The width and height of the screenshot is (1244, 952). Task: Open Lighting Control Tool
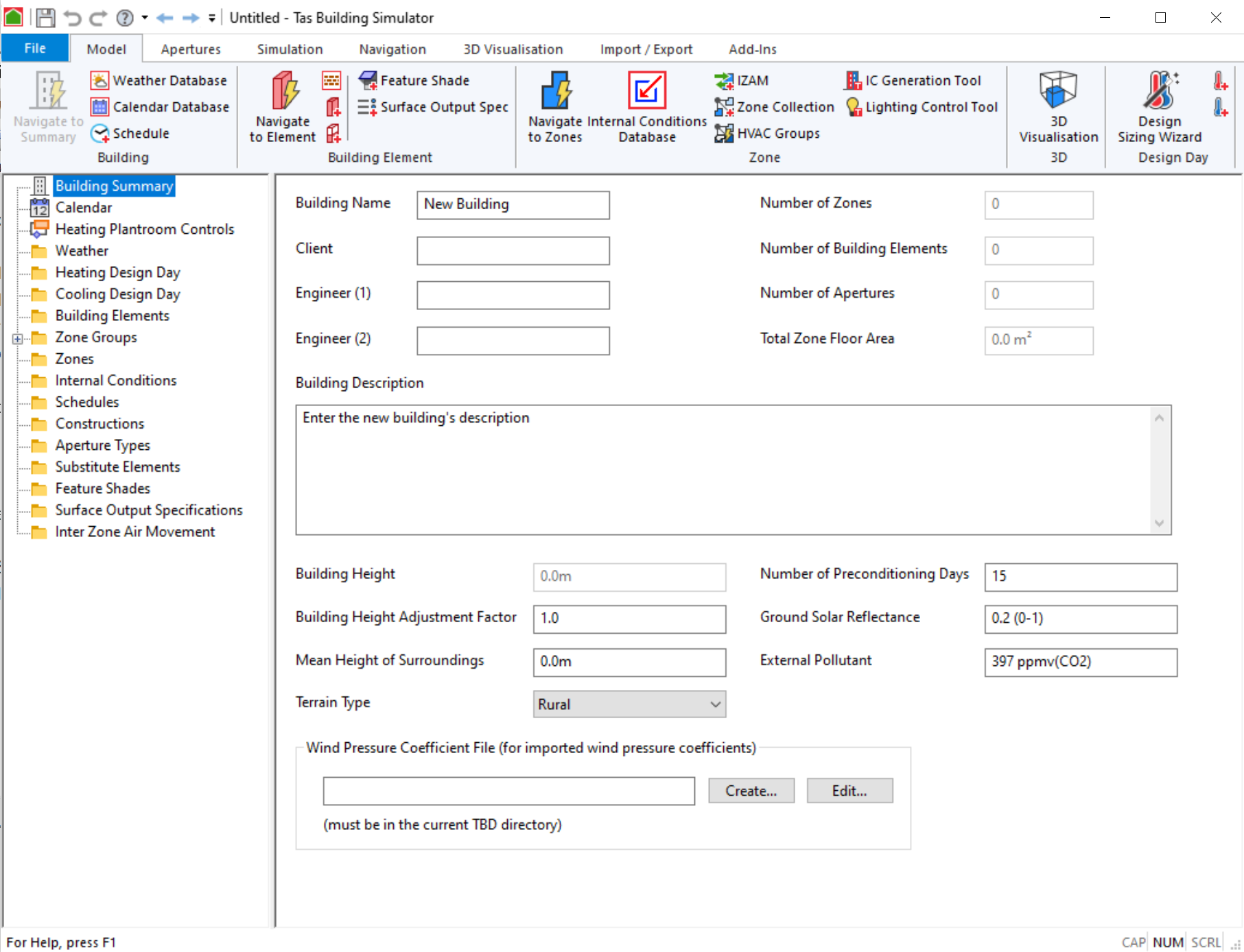922,107
